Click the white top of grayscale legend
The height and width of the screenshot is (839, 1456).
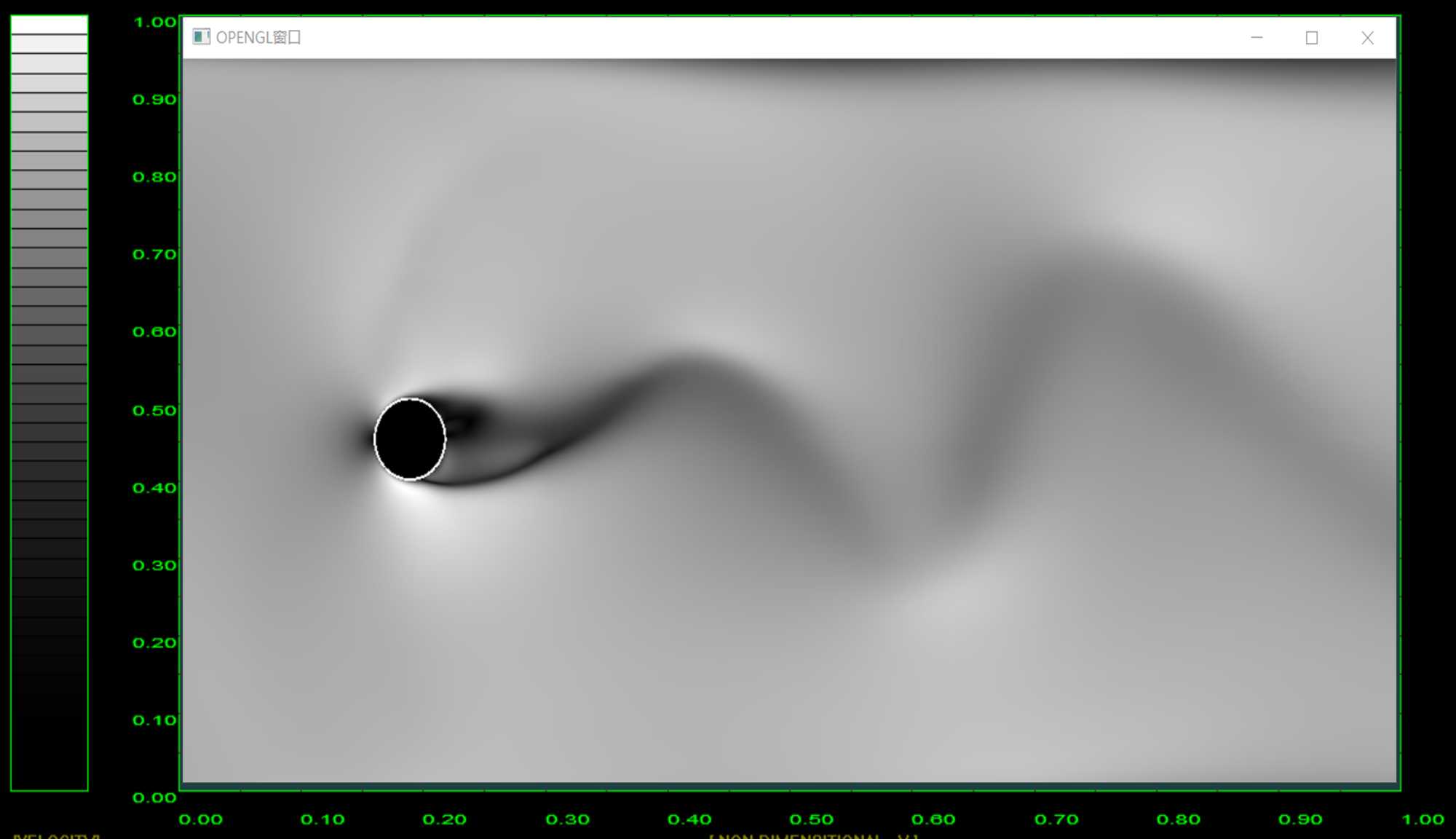coord(50,25)
